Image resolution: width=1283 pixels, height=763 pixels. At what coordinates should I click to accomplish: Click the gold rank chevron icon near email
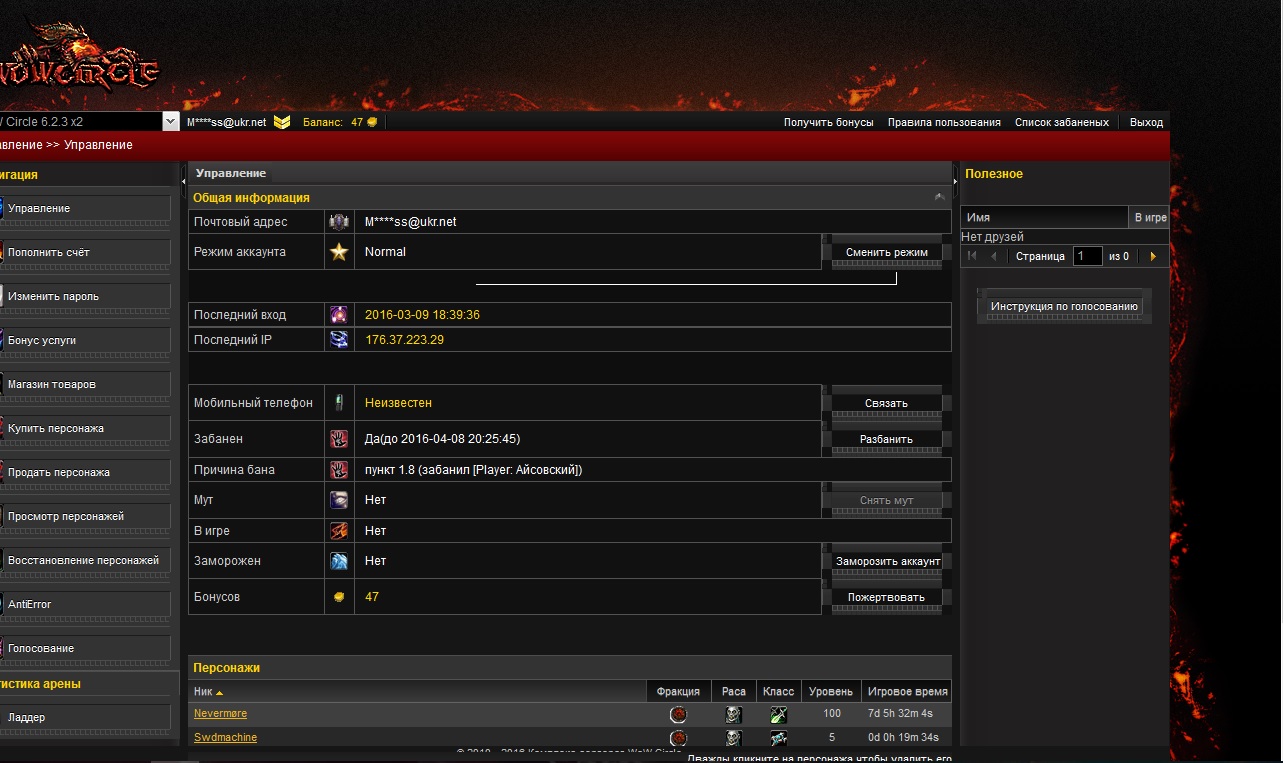(282, 122)
